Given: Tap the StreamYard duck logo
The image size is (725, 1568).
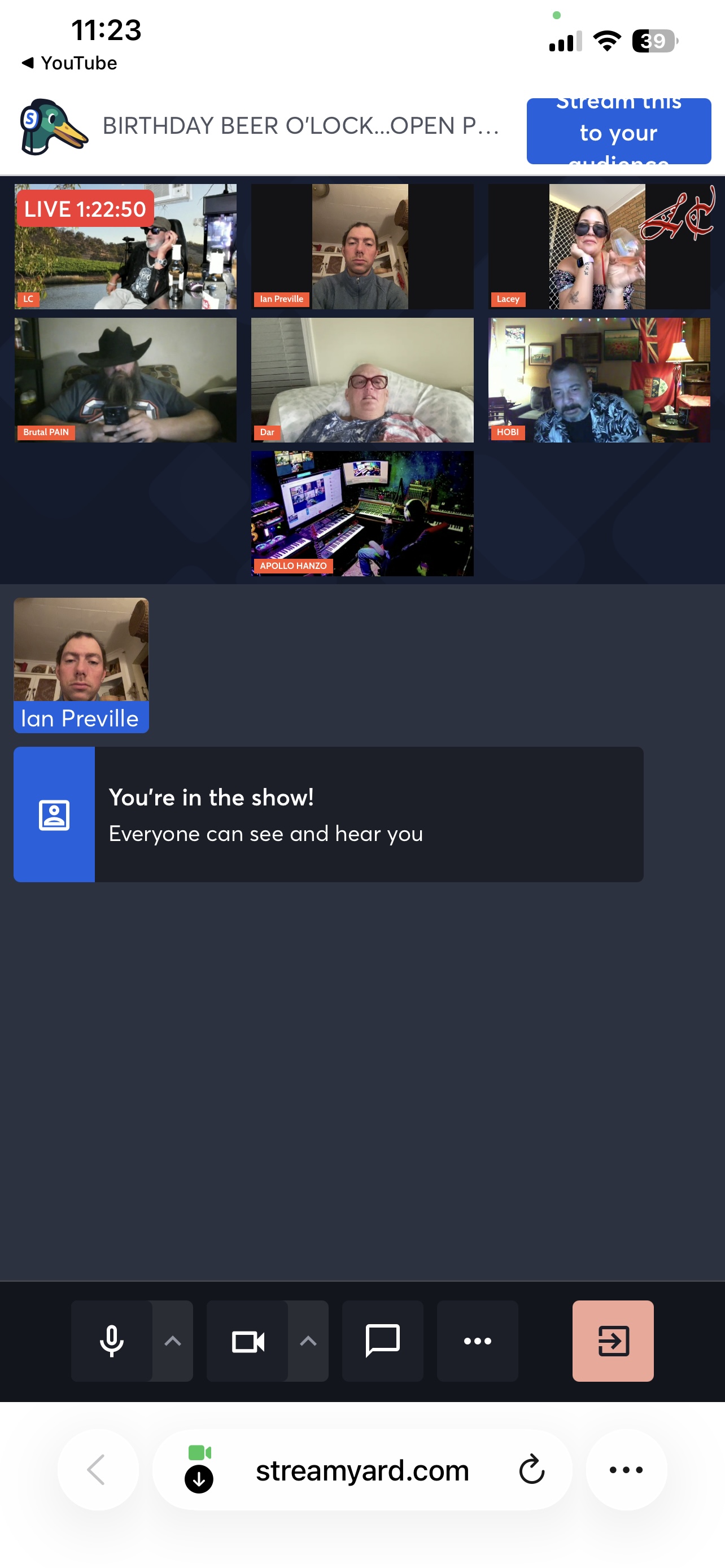Looking at the screenshot, I should [53, 126].
